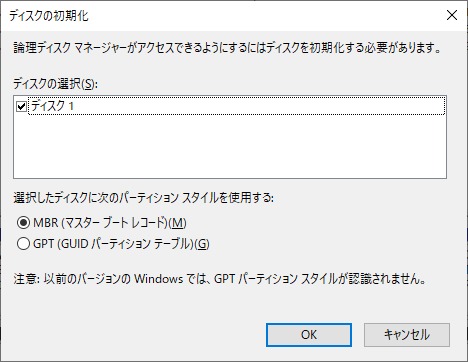
Task: Dismiss the dialog with キャンセル button
Action: (407, 335)
